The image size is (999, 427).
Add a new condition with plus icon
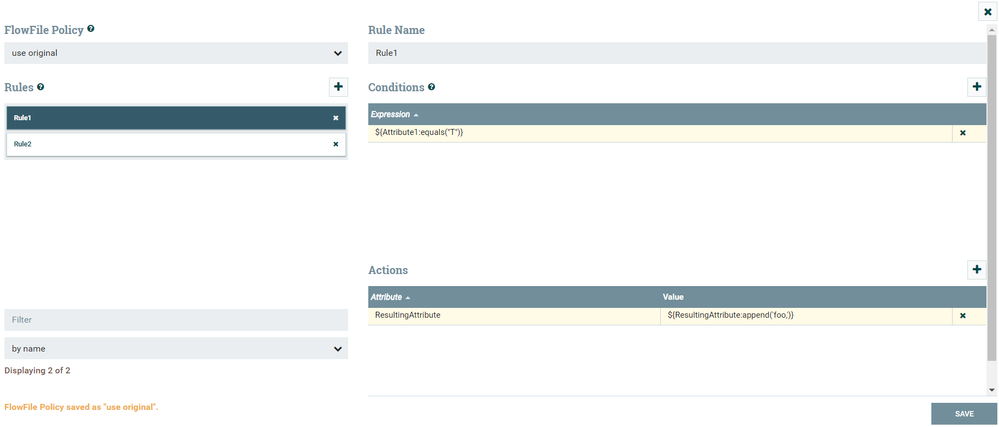[977, 87]
